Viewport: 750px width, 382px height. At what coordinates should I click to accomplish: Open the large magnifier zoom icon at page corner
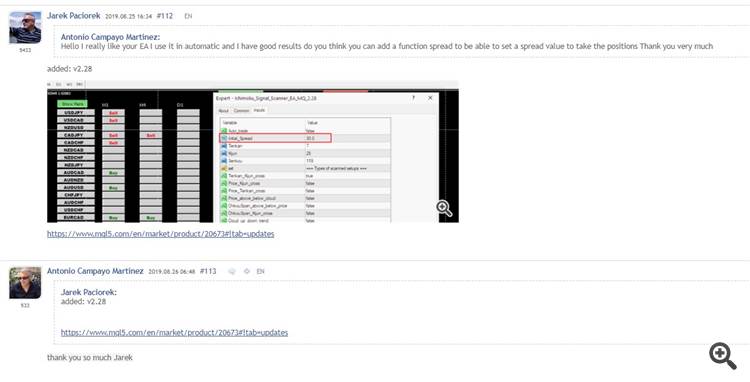(723, 356)
